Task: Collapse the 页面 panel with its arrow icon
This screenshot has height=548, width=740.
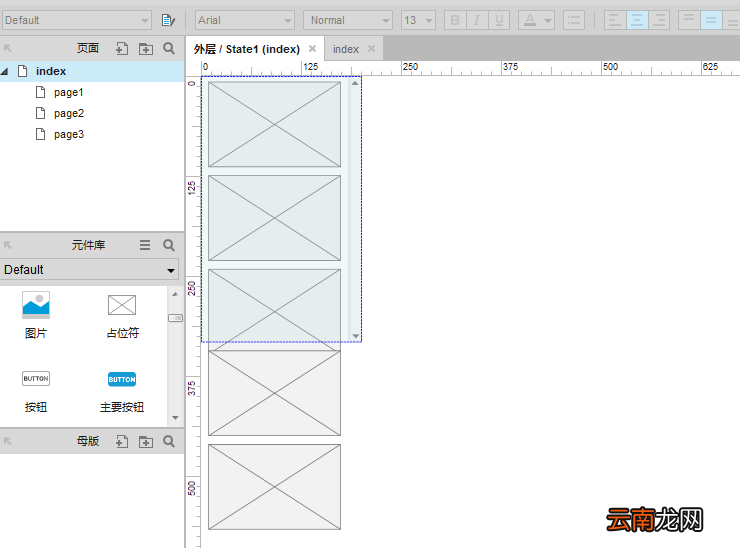Action: [8, 48]
